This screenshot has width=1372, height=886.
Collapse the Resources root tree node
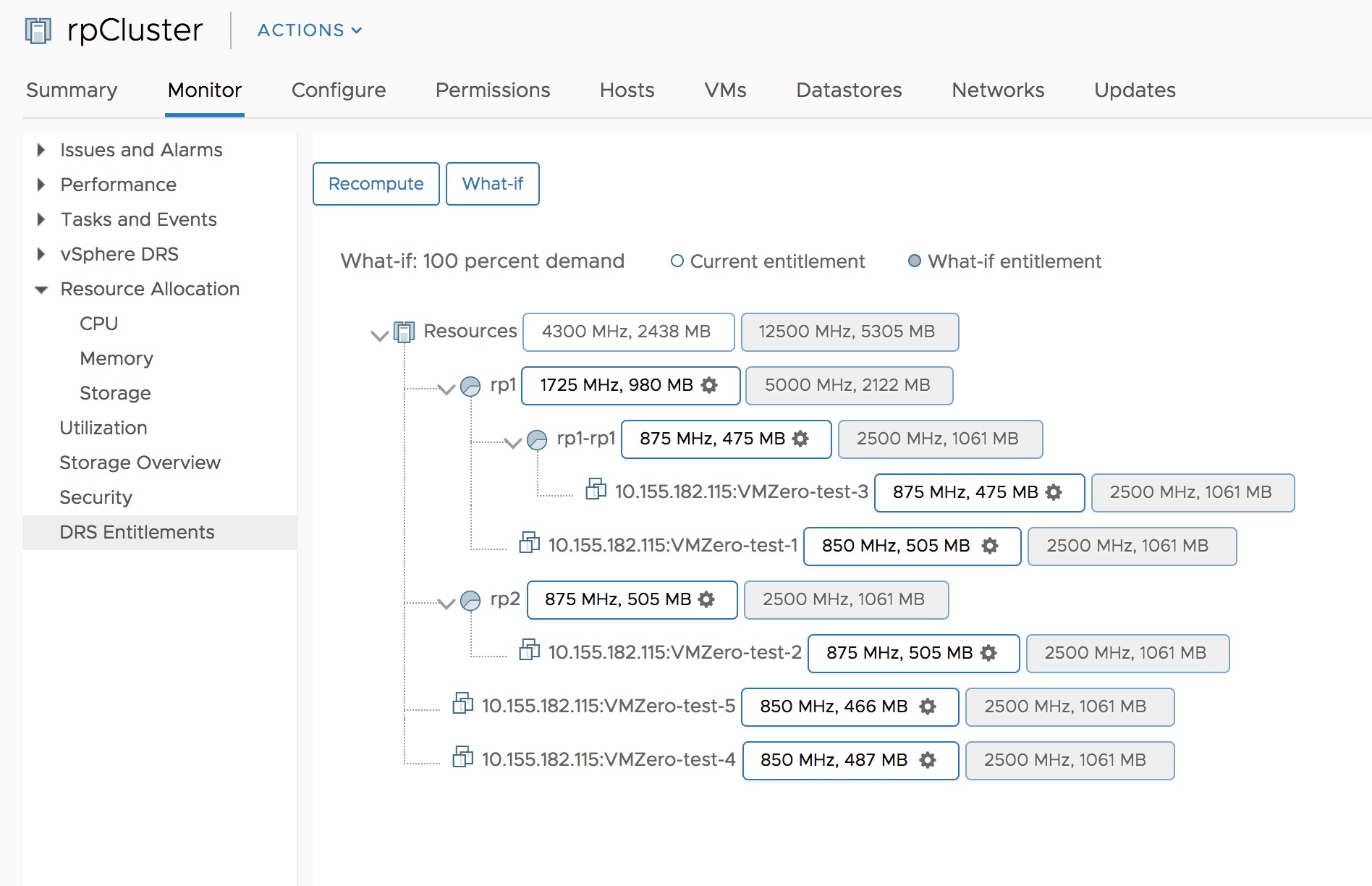[x=379, y=336]
